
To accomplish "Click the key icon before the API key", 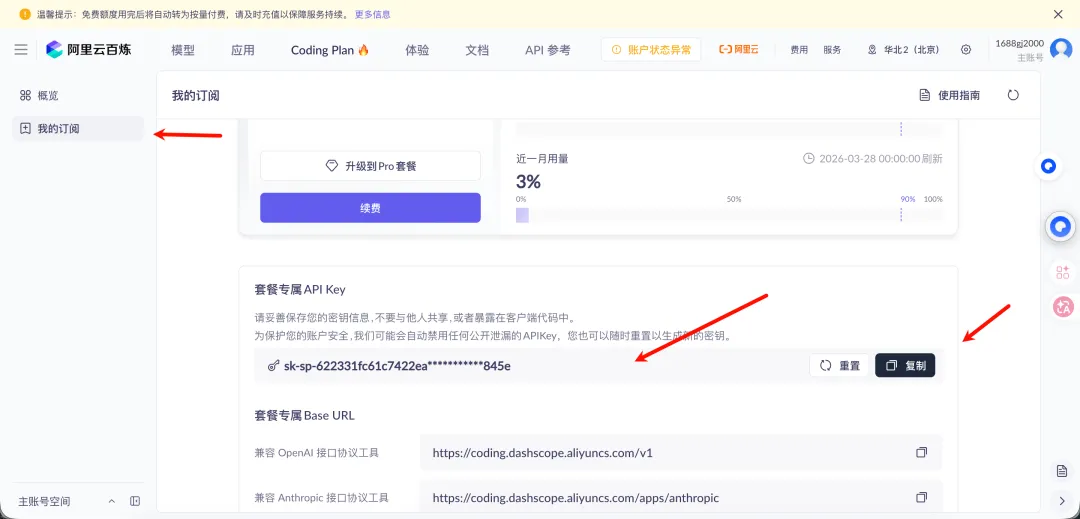I will tap(273, 366).
